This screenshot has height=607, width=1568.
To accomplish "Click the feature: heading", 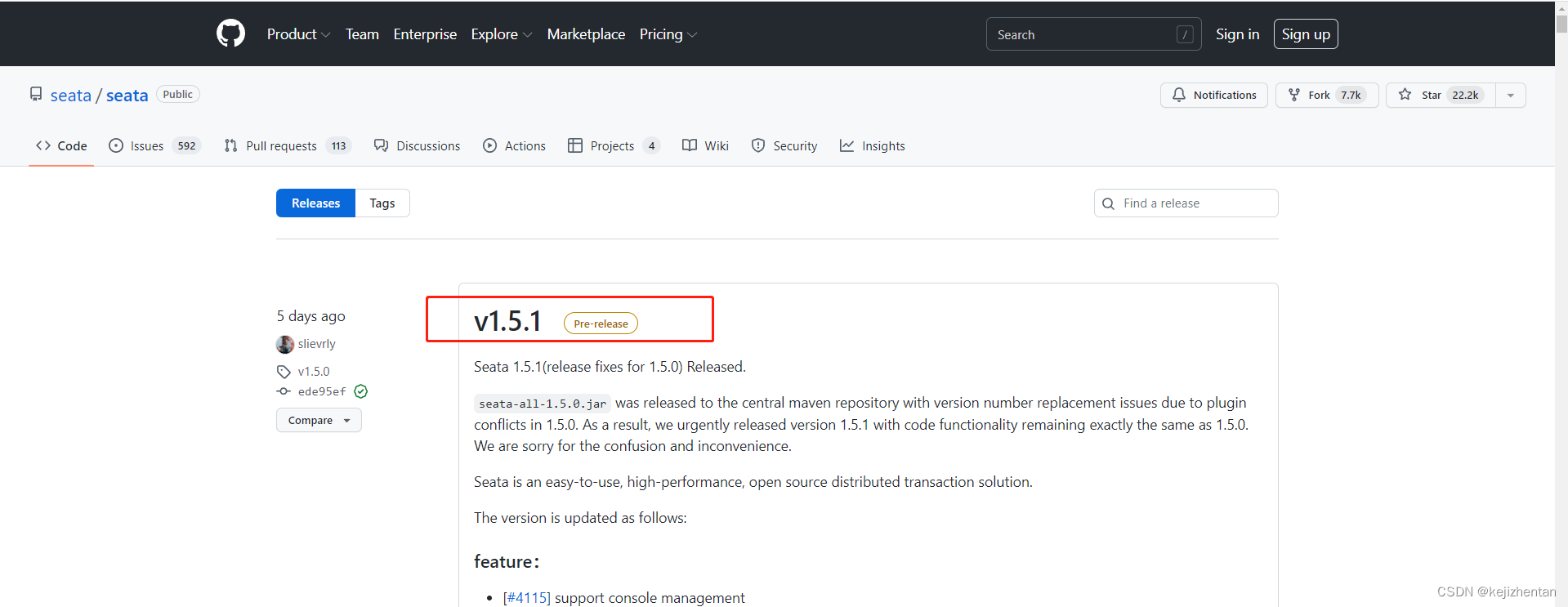I will click(x=507, y=561).
